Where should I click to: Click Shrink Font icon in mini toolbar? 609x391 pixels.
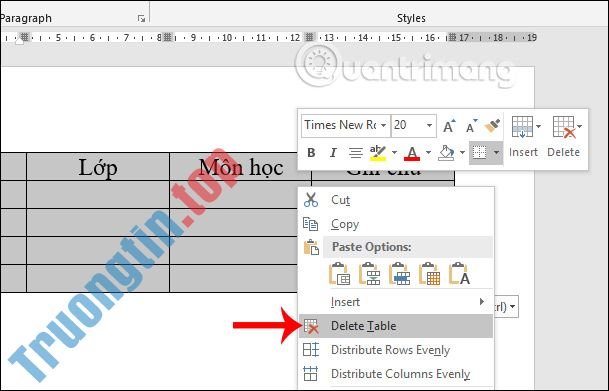471,126
